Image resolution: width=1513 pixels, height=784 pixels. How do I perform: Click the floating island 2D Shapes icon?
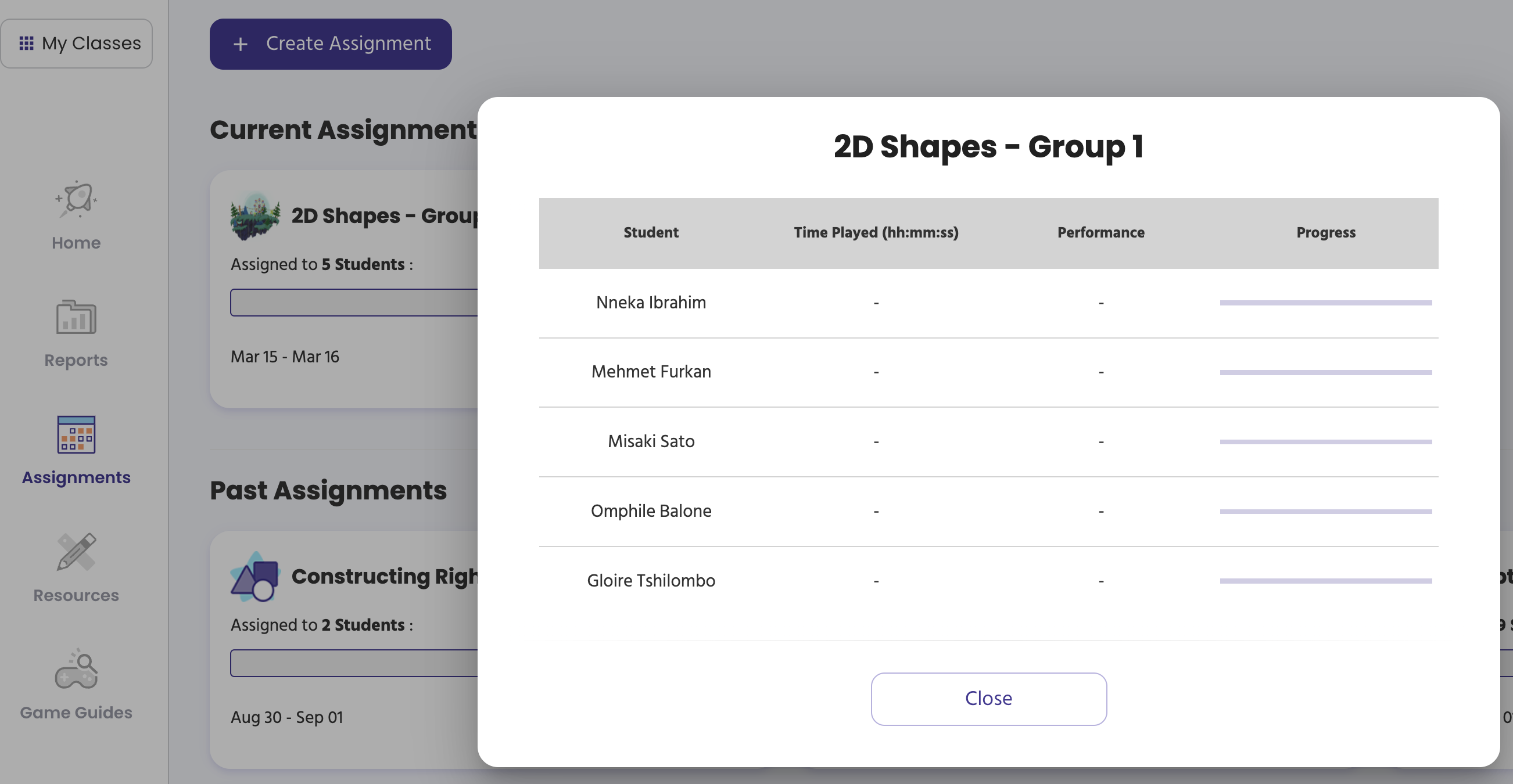tap(255, 216)
